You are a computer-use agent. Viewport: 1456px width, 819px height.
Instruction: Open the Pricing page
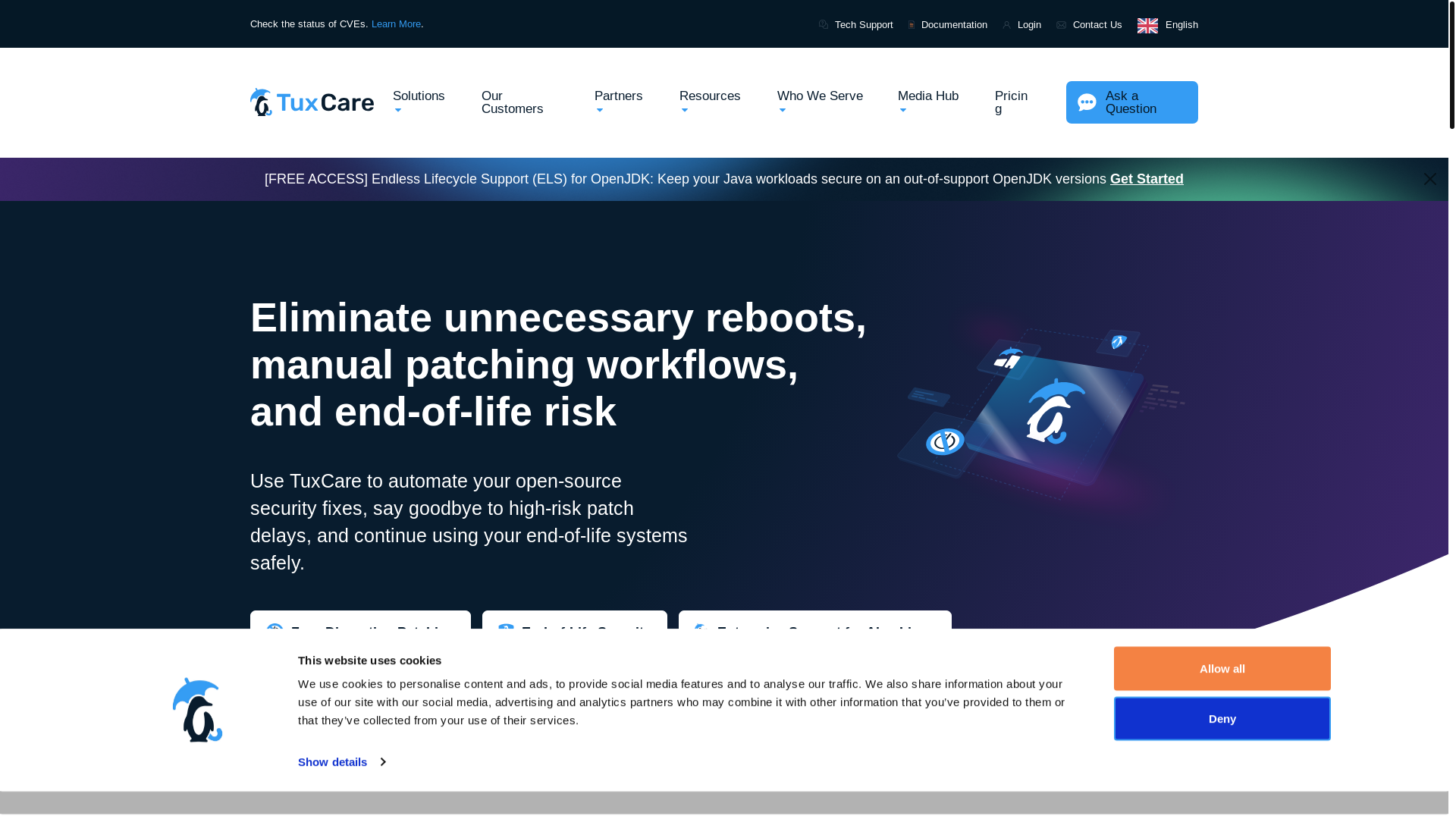(x=1011, y=102)
